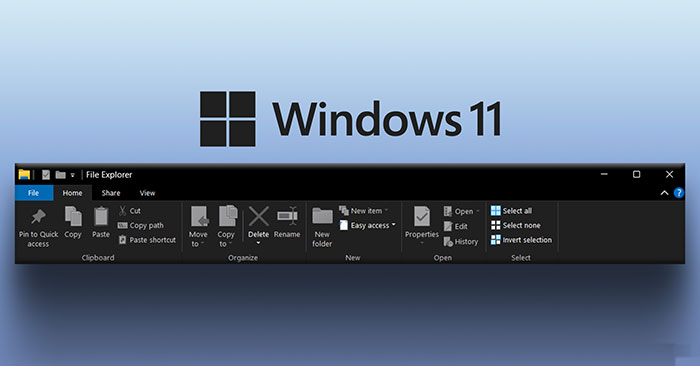This screenshot has height=366, width=700.
Task: Click Select none
Action: coord(516,225)
